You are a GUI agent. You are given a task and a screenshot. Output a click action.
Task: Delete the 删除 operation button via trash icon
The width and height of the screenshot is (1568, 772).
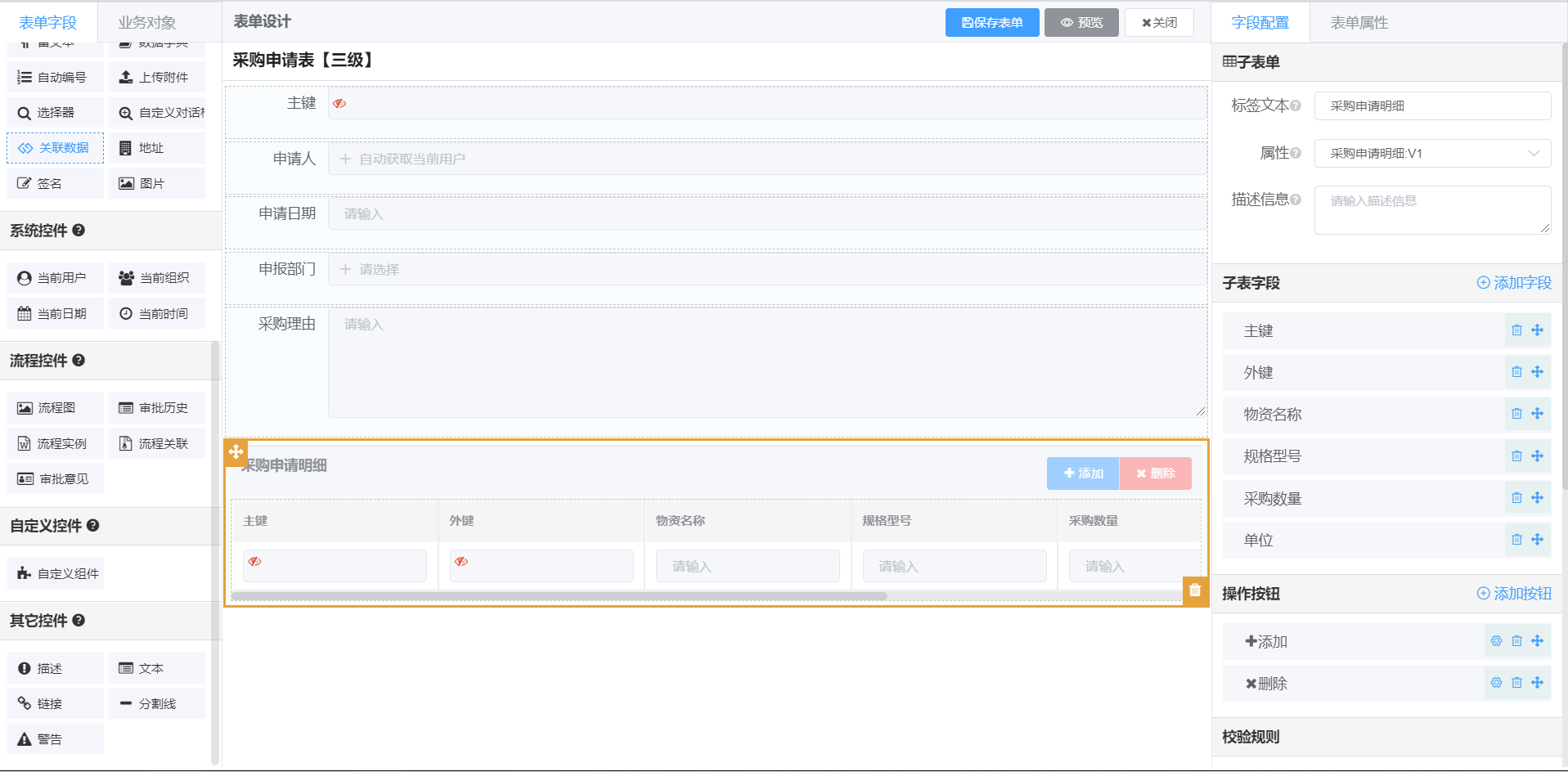point(1516,683)
